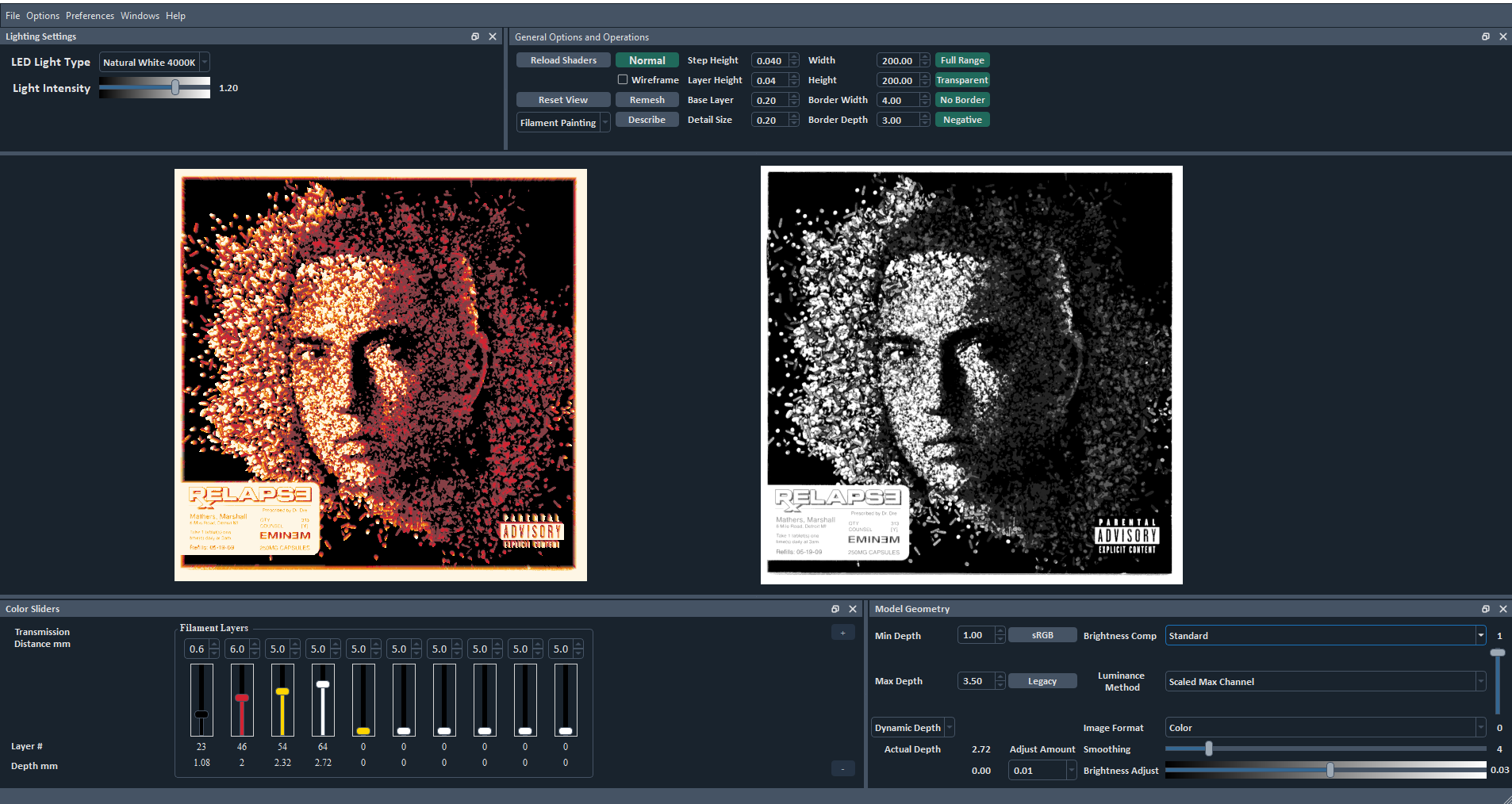Open the Preferences menu
Image resolution: width=1512 pixels, height=804 pixels.
click(x=90, y=15)
